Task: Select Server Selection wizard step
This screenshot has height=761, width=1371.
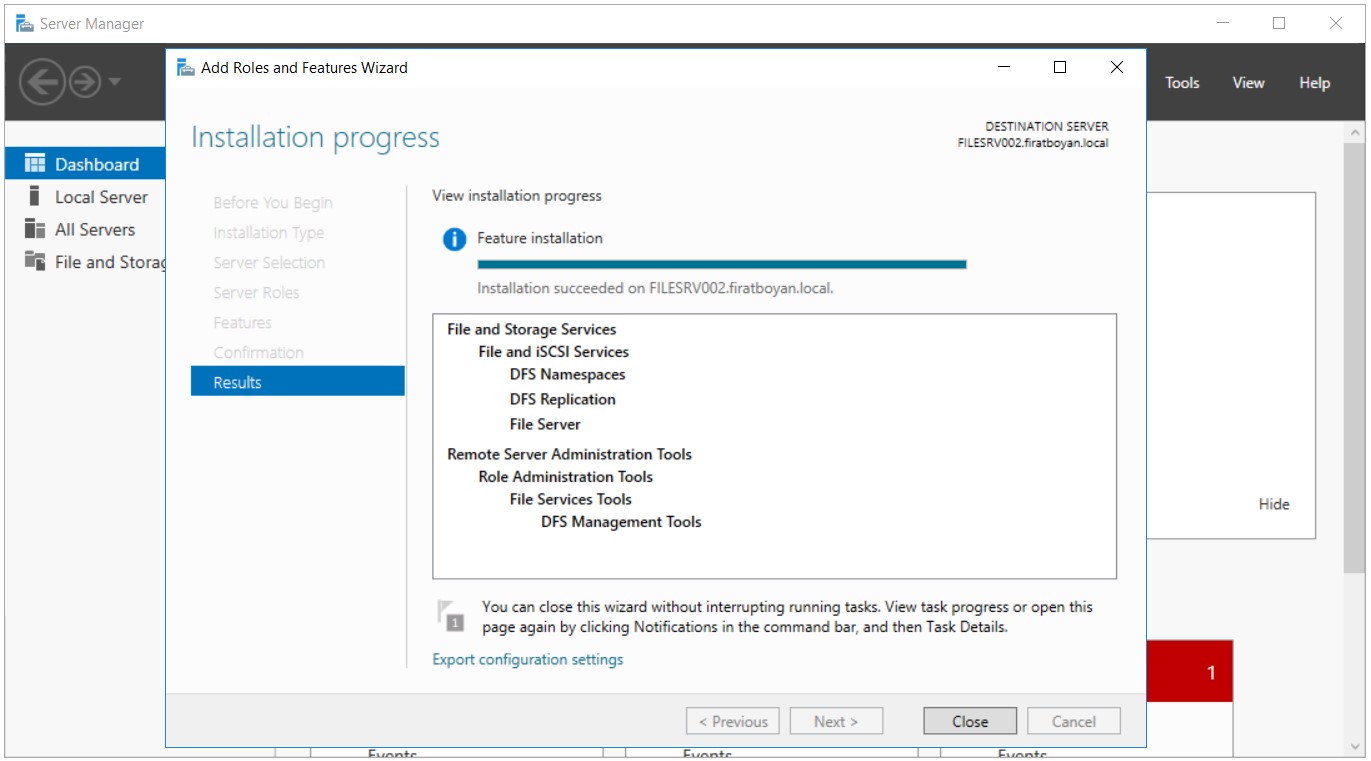Action: coord(269,263)
